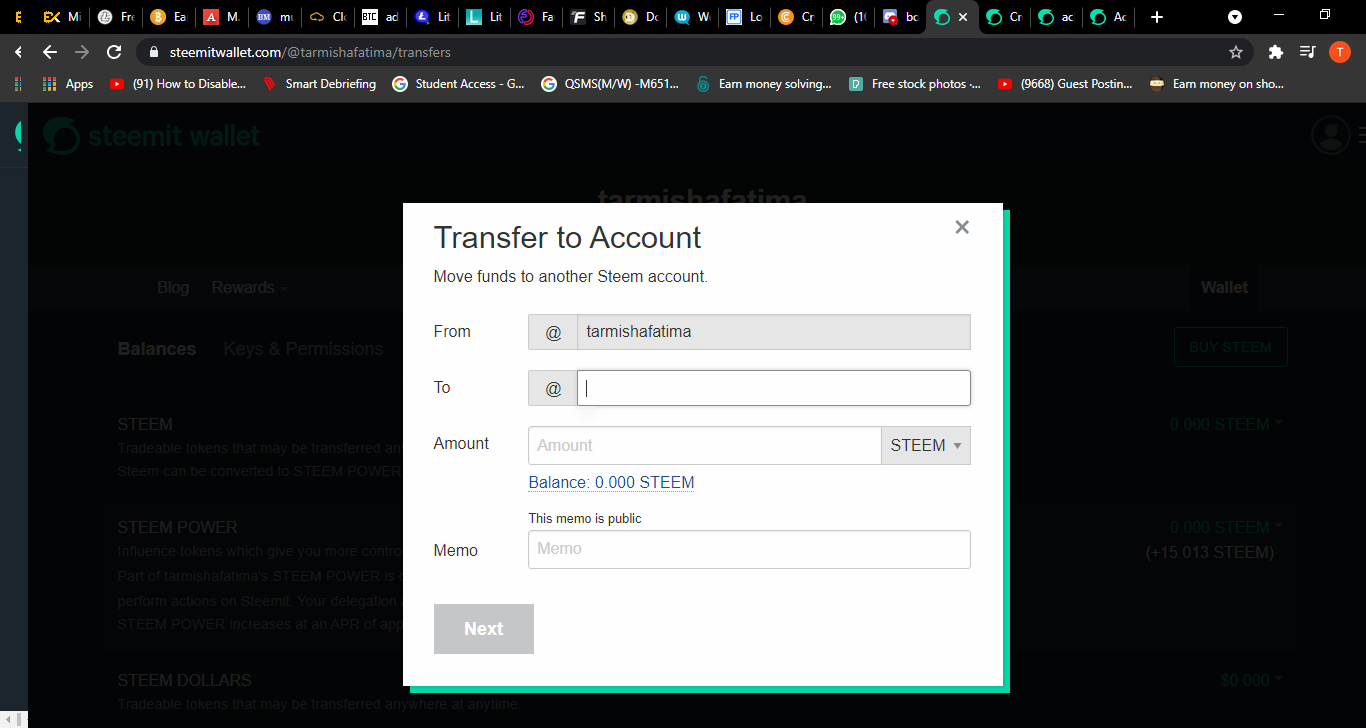Bookmark this page with the star icon
Screen dimensions: 1366x728
[1236, 52]
